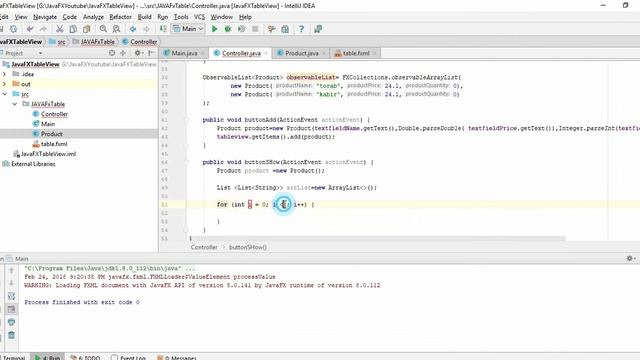
Task: Click Scroll from Source target icon
Action: pyautogui.click(x=112, y=53)
